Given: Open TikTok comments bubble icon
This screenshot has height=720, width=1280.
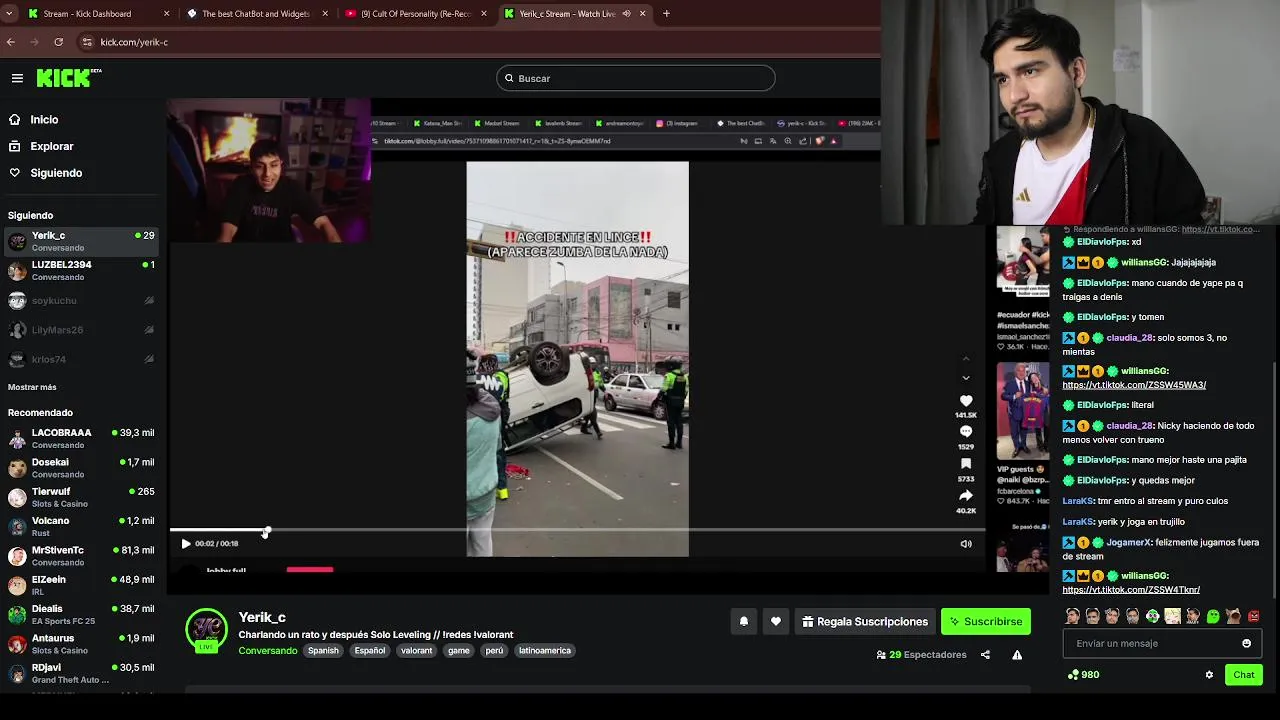Looking at the screenshot, I should click(x=966, y=432).
